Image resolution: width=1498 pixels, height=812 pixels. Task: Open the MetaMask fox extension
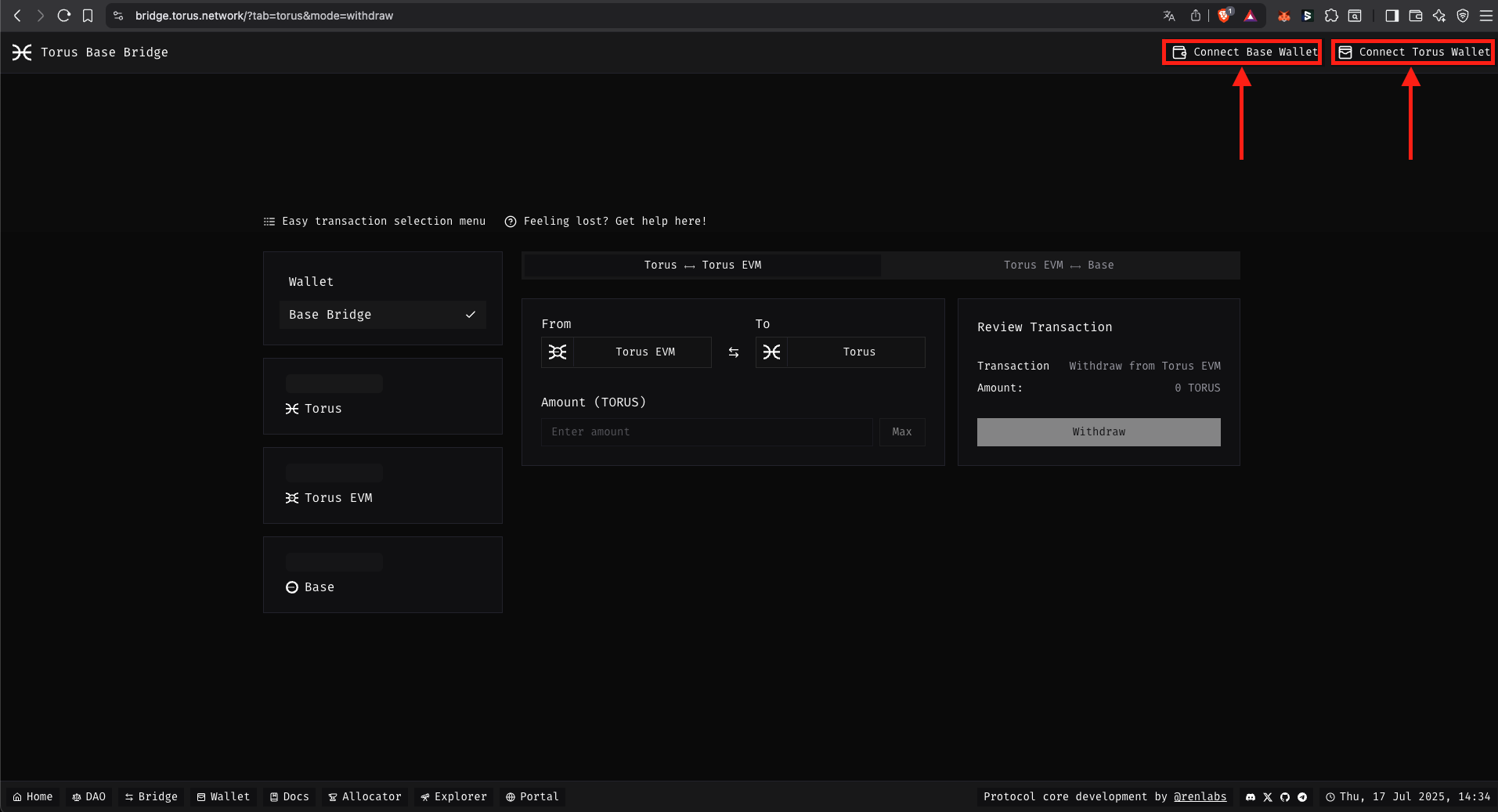point(1284,16)
